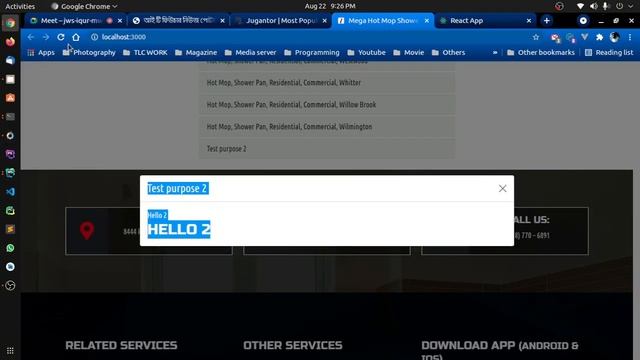Image resolution: width=640 pixels, height=360 pixels.
Task: Open the clock showing Aug 22 9:26 PM
Action: [330, 6]
